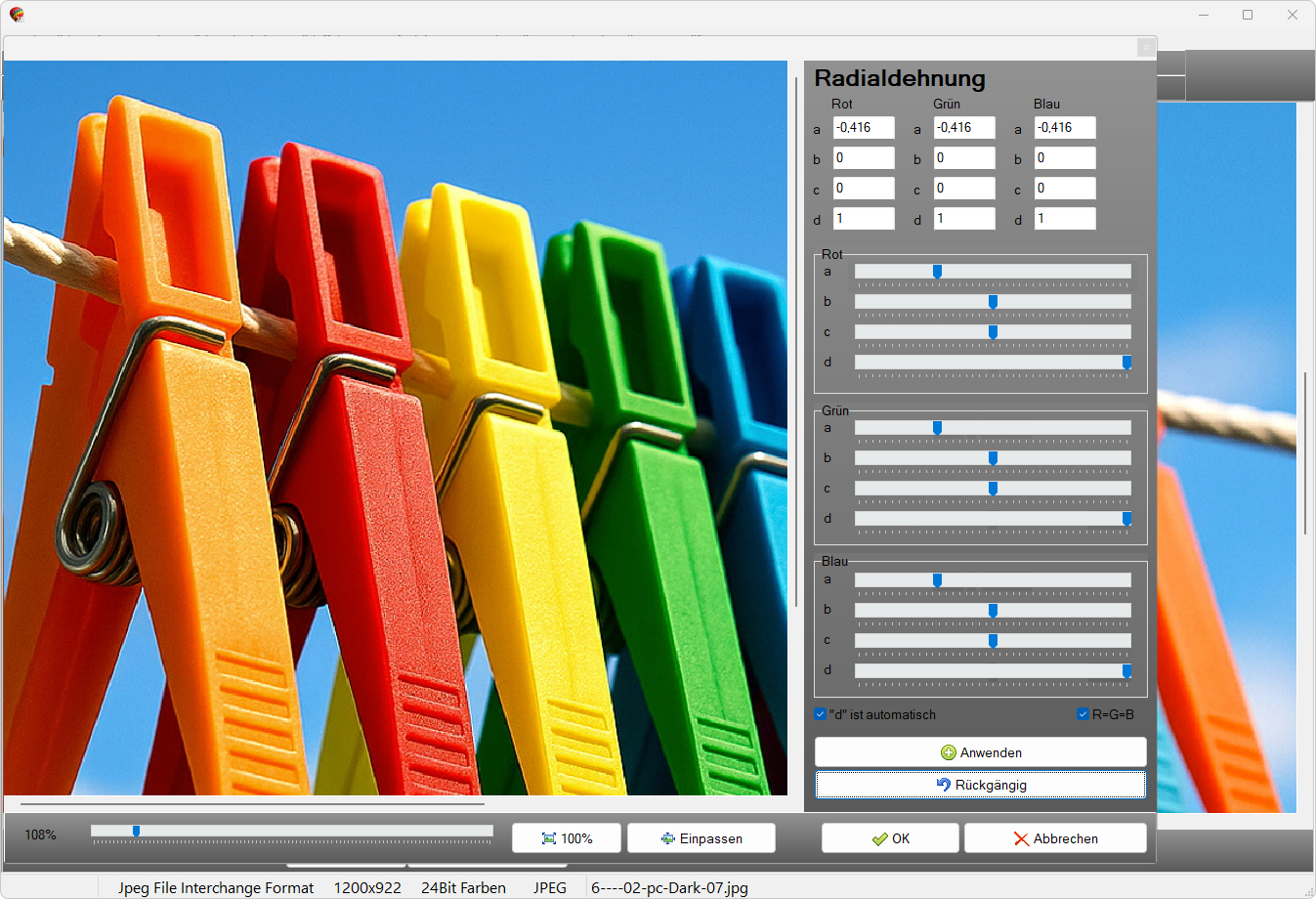Click the zoom slider at the bottom
The image size is (1316, 899).
pos(137,832)
